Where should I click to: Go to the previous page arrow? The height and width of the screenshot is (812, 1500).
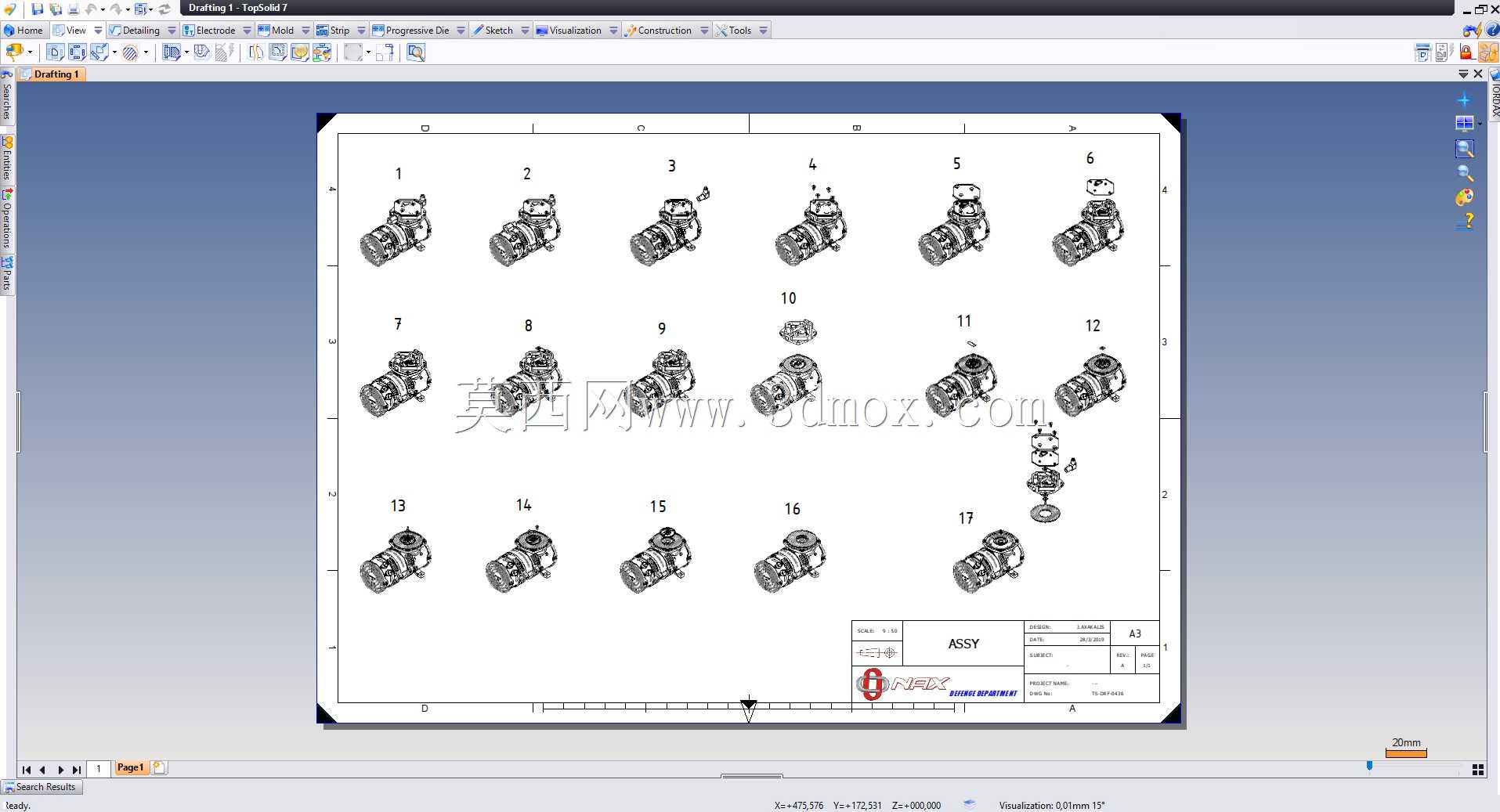coord(43,770)
